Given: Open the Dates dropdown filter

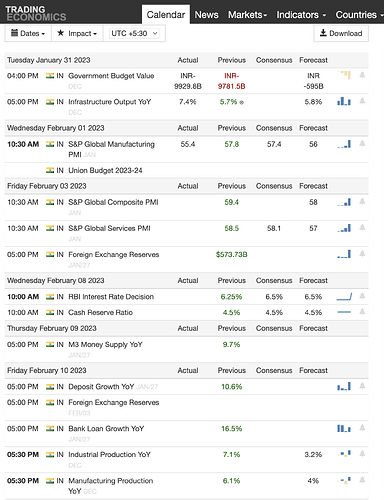Looking at the screenshot, I should pos(28,33).
